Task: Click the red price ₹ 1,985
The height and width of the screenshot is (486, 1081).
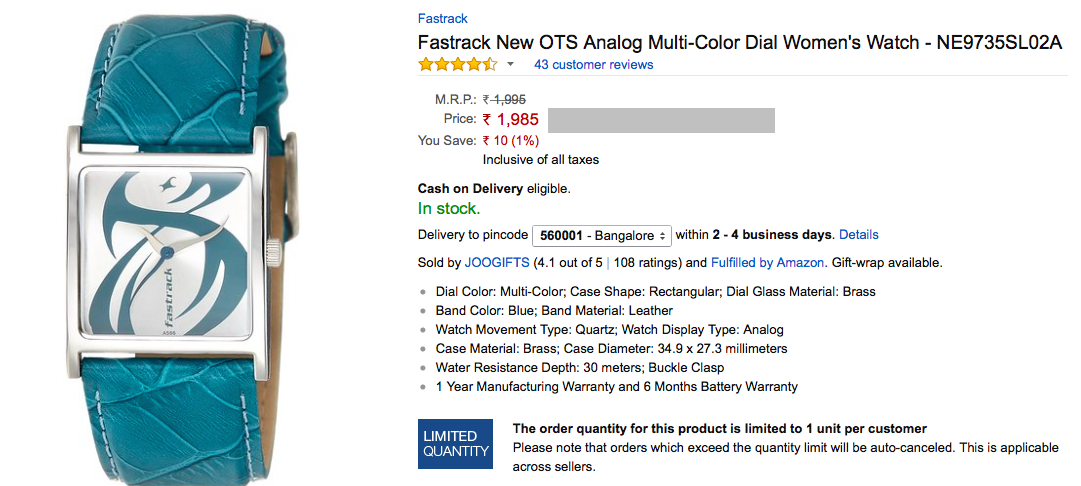Action: pyautogui.click(x=510, y=120)
